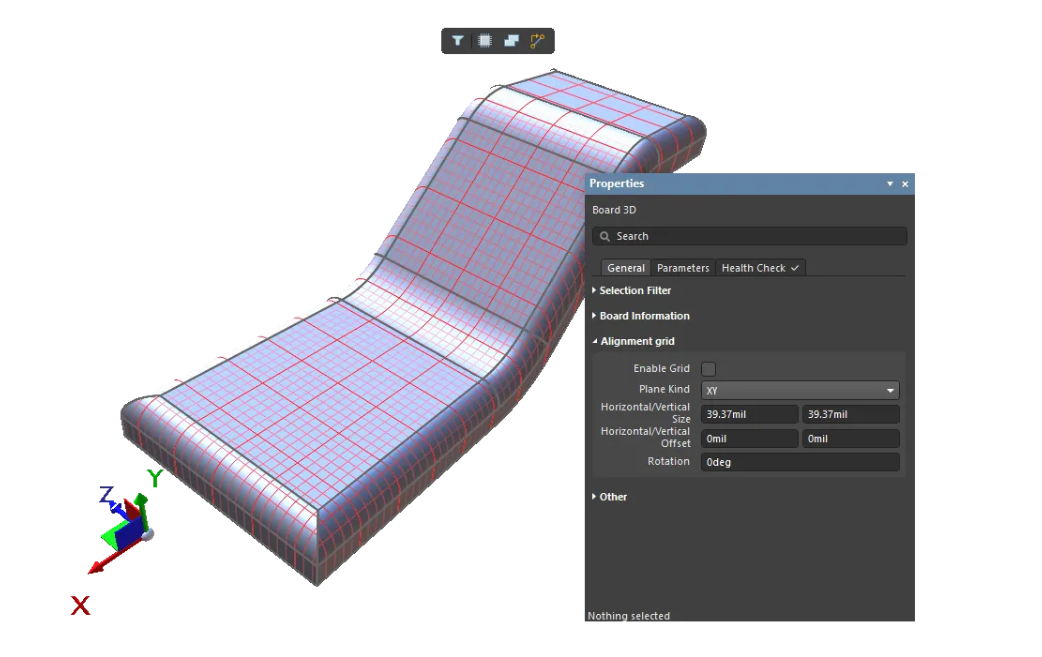Open the search field magnifier in Properties
This screenshot has height=657, width=1042.
click(605, 236)
